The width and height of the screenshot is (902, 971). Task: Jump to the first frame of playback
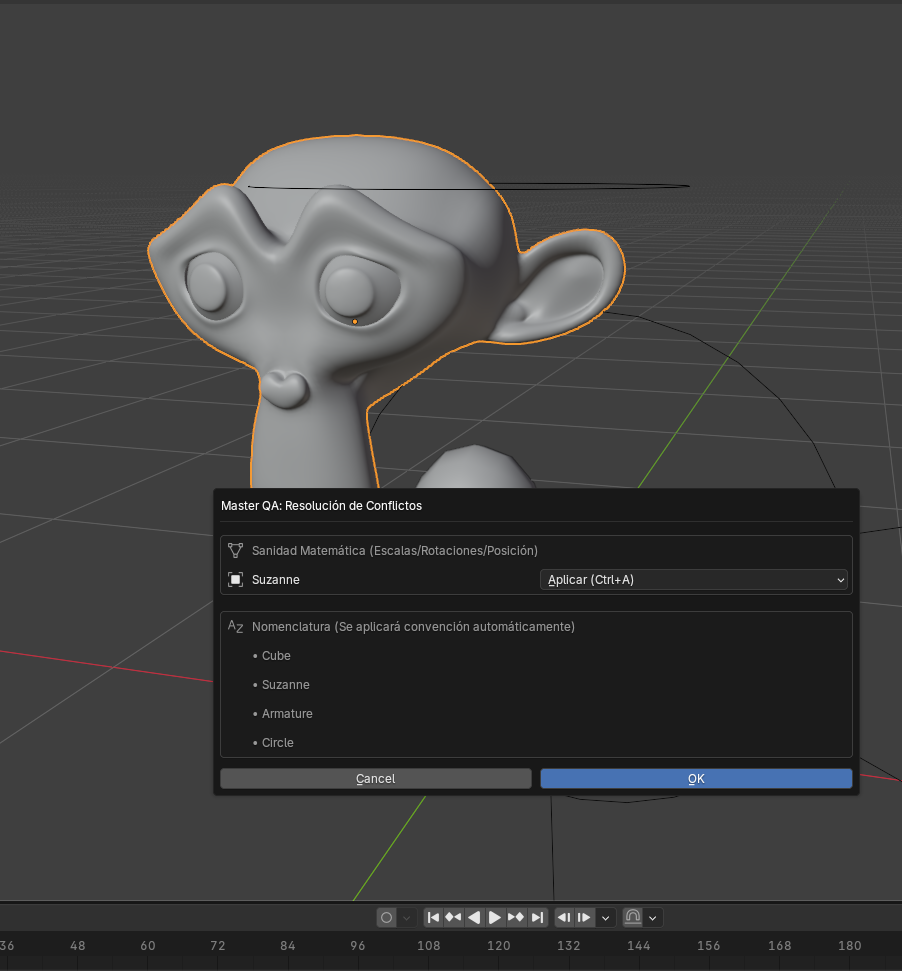coord(433,917)
